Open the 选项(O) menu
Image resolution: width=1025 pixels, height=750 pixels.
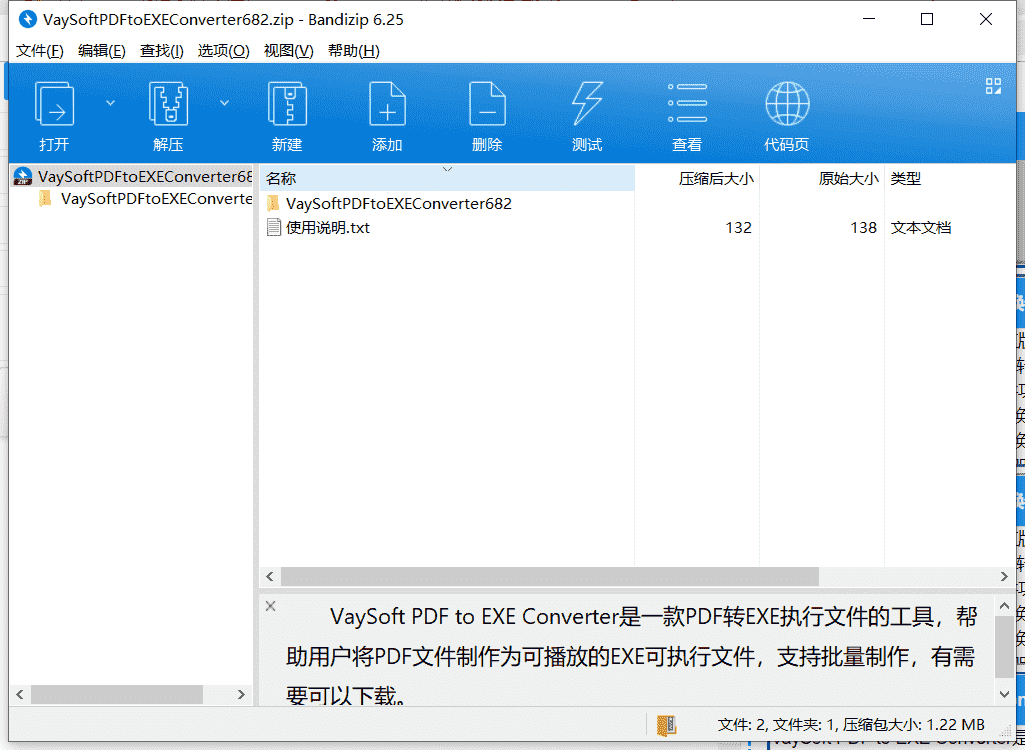pyautogui.click(x=224, y=51)
